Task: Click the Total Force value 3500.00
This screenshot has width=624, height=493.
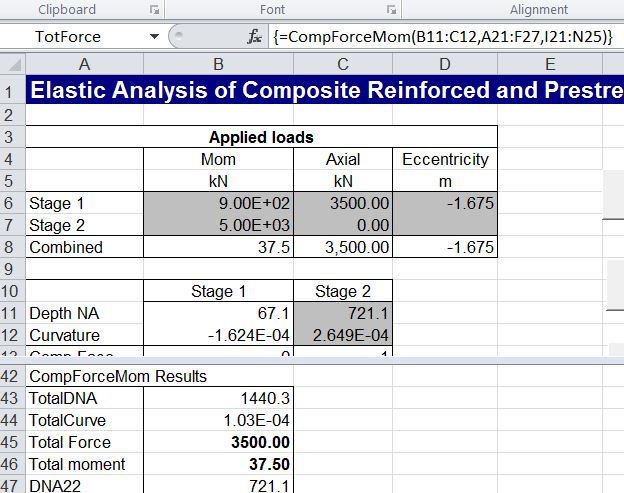Action: click(x=218, y=442)
